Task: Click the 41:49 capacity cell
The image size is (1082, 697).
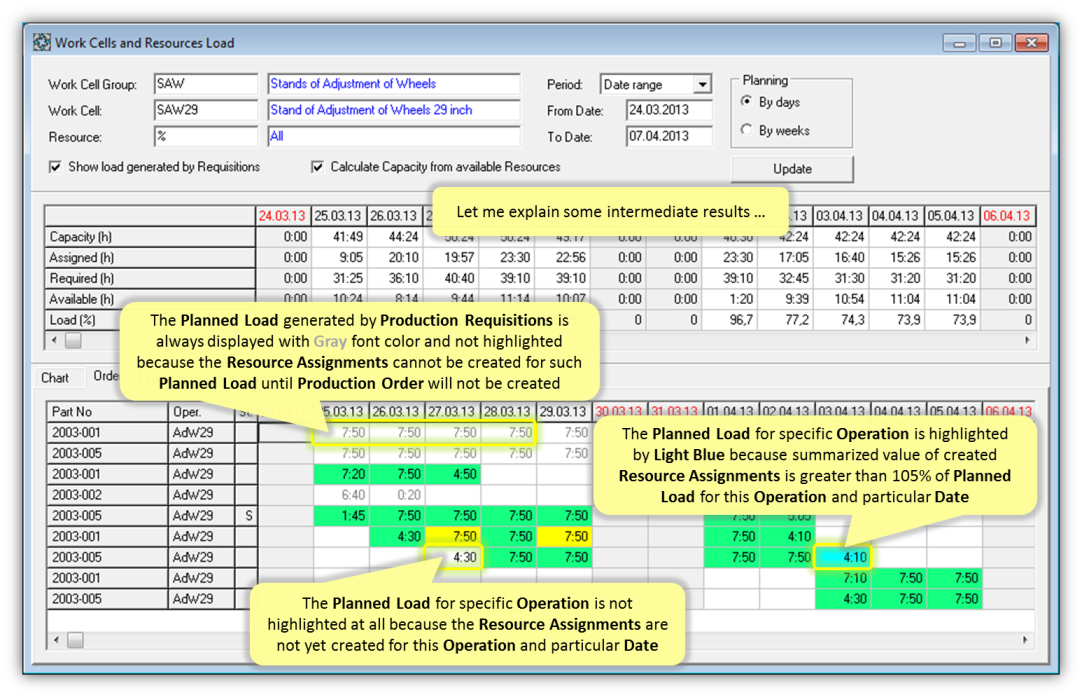Action: click(x=339, y=237)
